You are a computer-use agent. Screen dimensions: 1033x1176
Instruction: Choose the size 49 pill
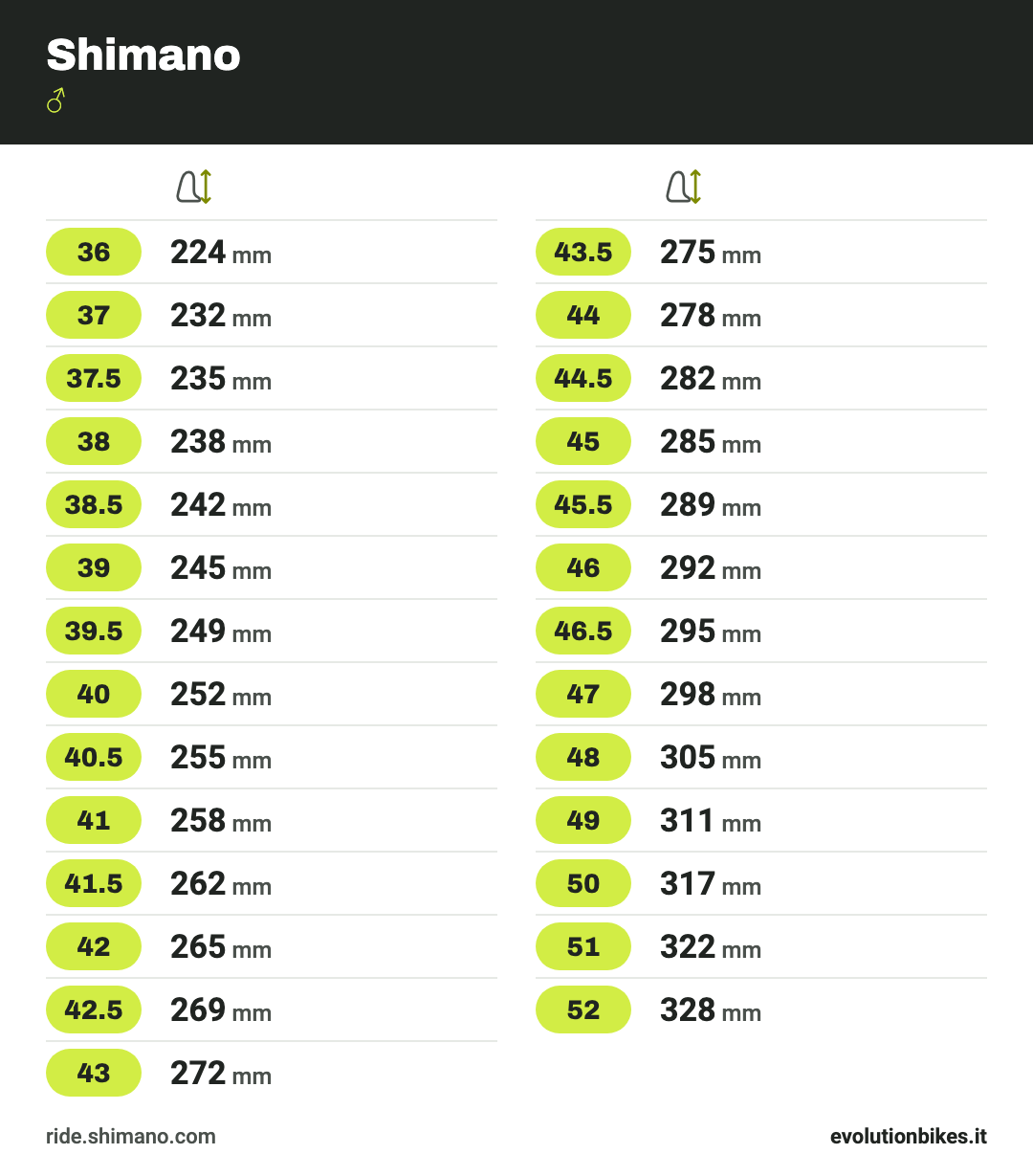coord(583,820)
